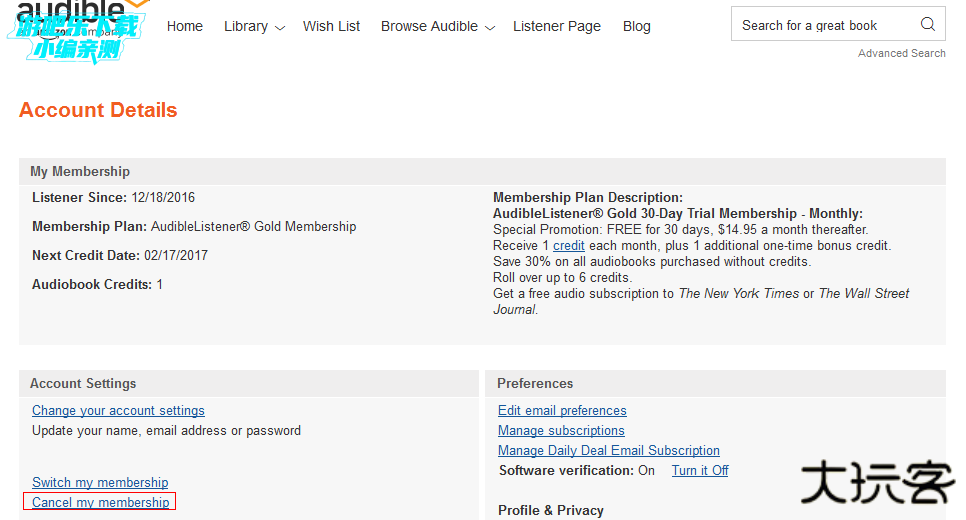Viewport: 966px width, 520px height.
Task: Open Manage Daily Deal Email Subscription
Action: [608, 451]
